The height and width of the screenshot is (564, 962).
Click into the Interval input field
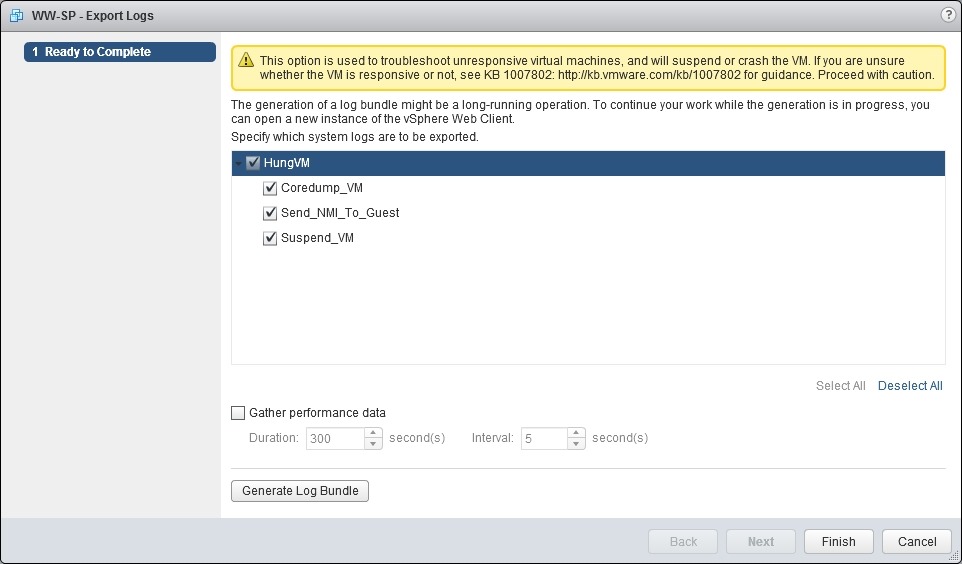(x=543, y=438)
